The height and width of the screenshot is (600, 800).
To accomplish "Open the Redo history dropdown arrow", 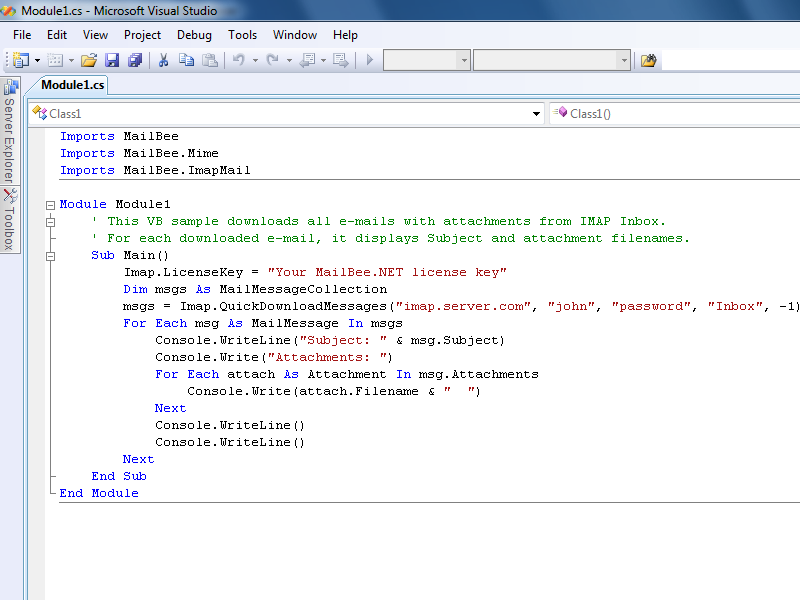I will pos(289,60).
